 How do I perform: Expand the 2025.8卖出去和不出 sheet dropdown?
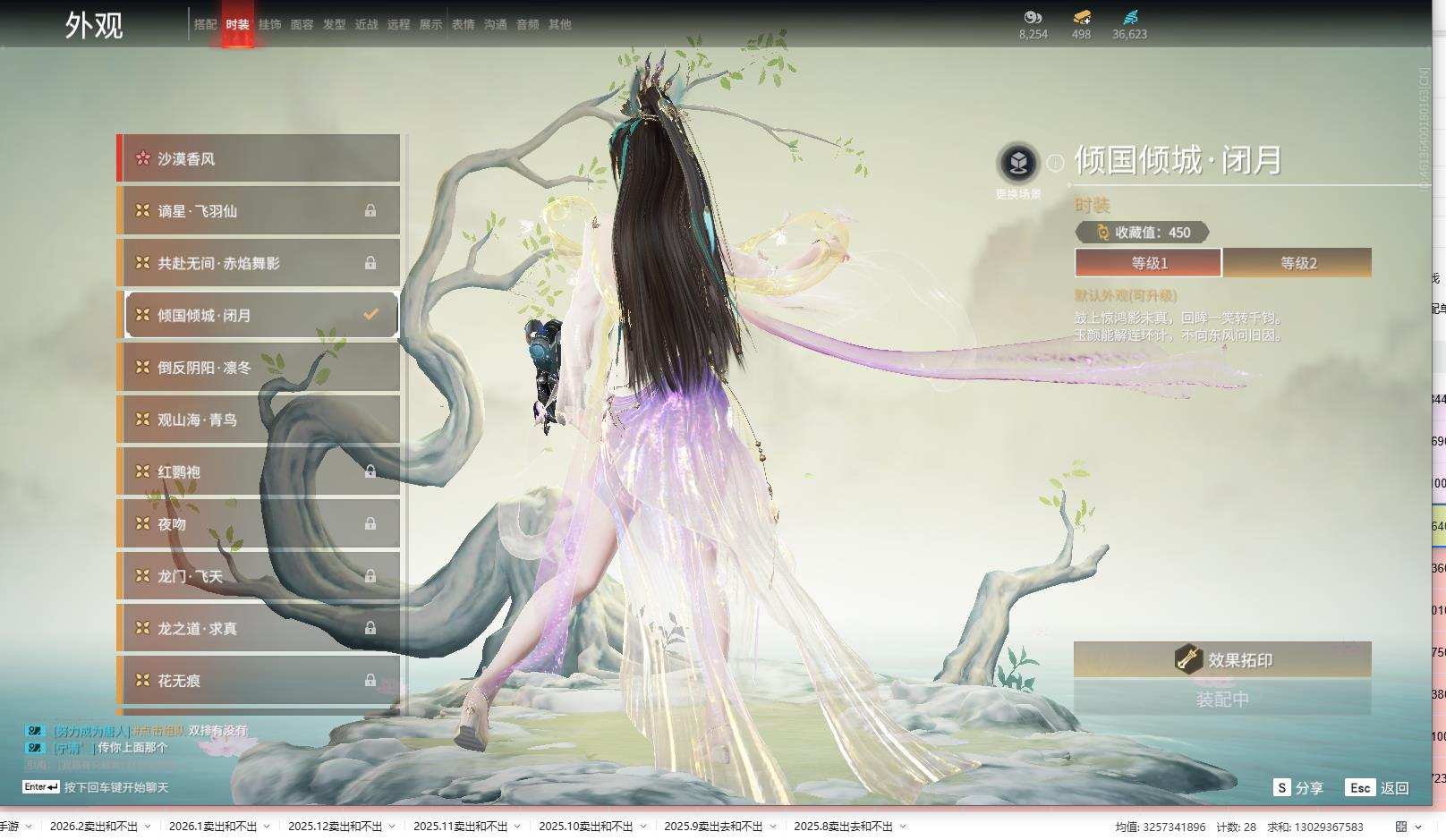903,827
